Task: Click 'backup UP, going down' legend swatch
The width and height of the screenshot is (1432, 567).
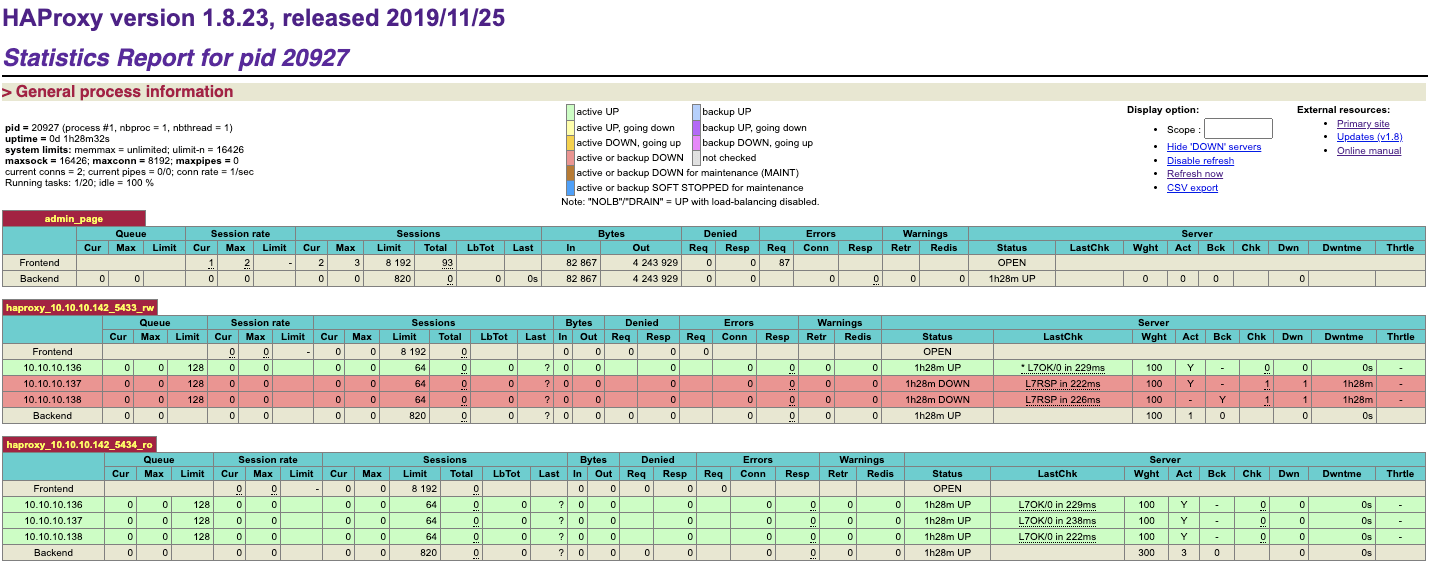Action: click(x=696, y=127)
